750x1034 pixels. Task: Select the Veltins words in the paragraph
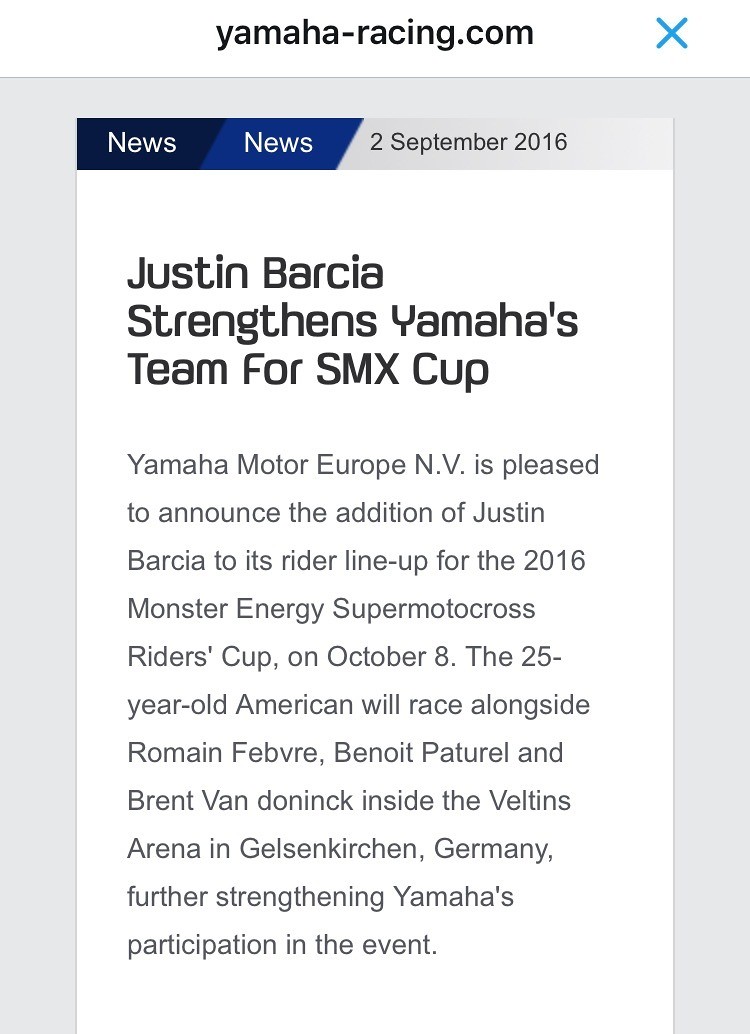(x=530, y=801)
